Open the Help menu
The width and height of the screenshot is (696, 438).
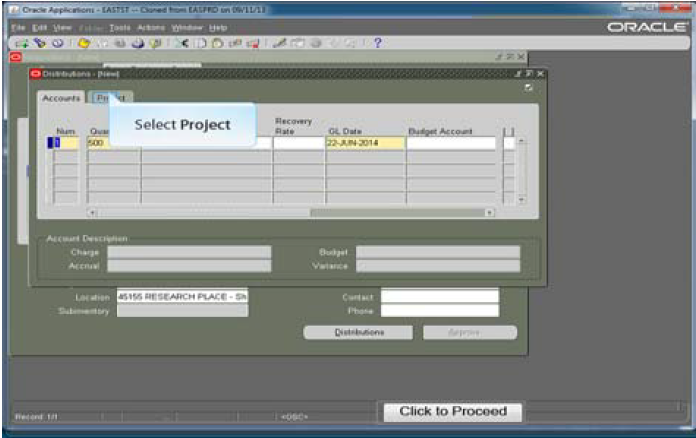tap(218, 28)
